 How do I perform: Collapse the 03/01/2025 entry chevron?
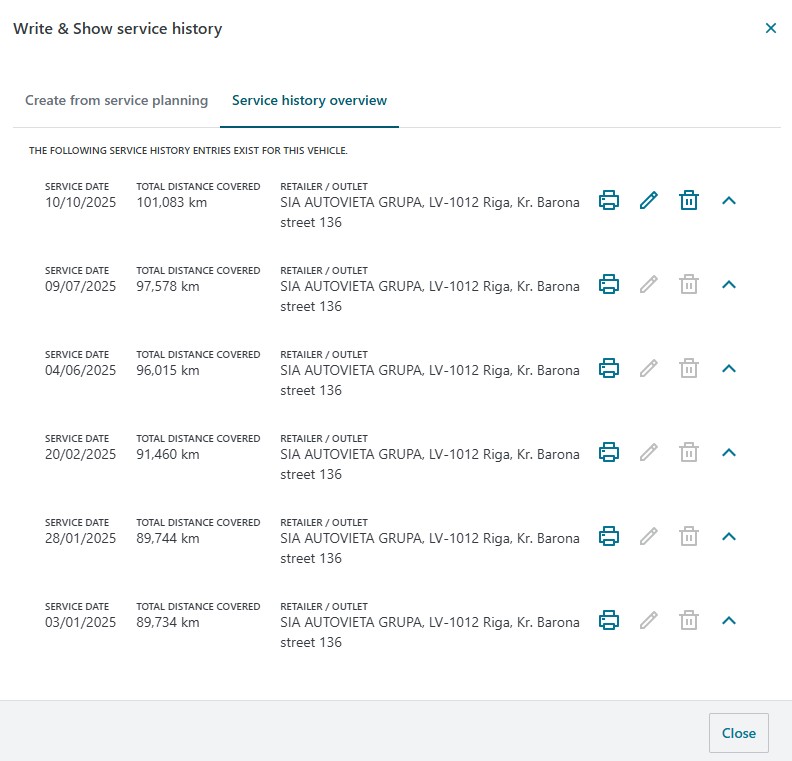coord(729,620)
